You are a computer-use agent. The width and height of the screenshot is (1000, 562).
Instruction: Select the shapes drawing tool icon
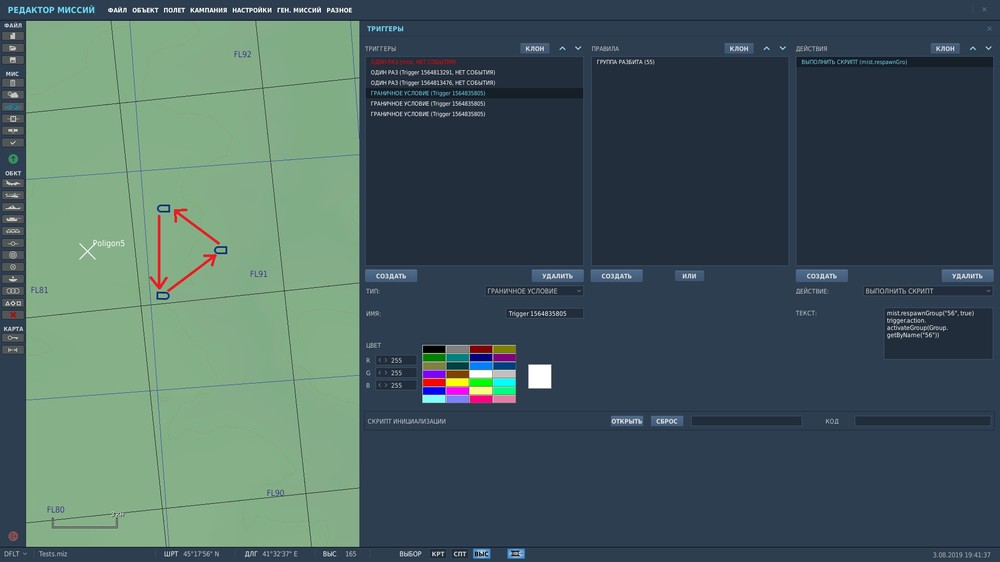click(13, 302)
